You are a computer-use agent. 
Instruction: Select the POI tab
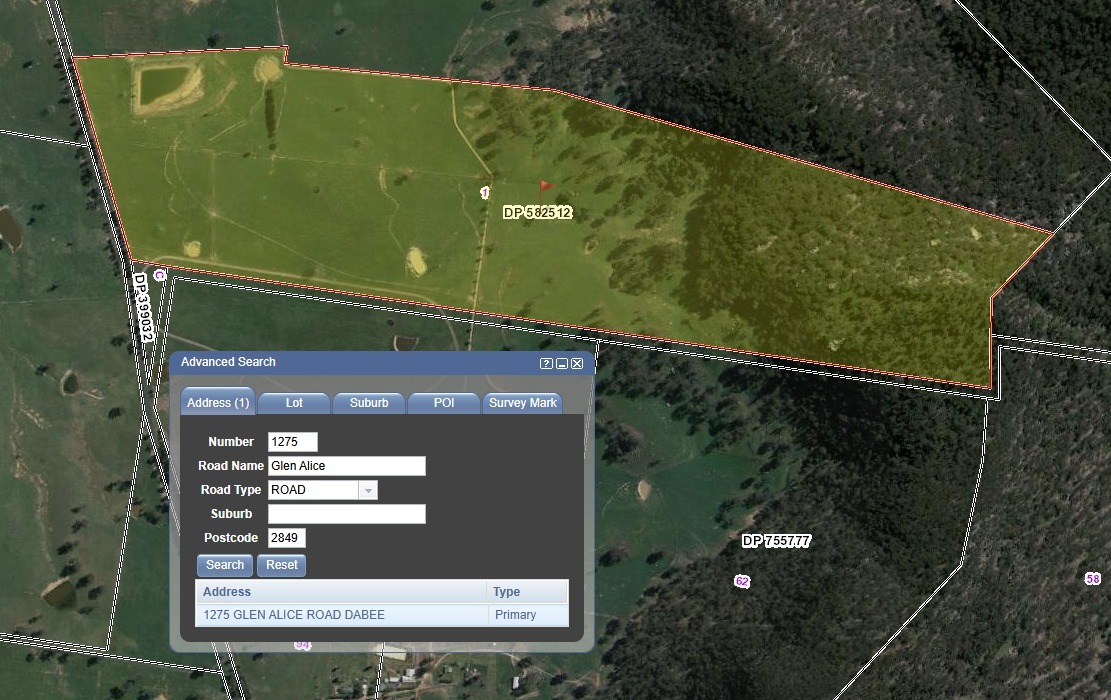[x=444, y=403]
